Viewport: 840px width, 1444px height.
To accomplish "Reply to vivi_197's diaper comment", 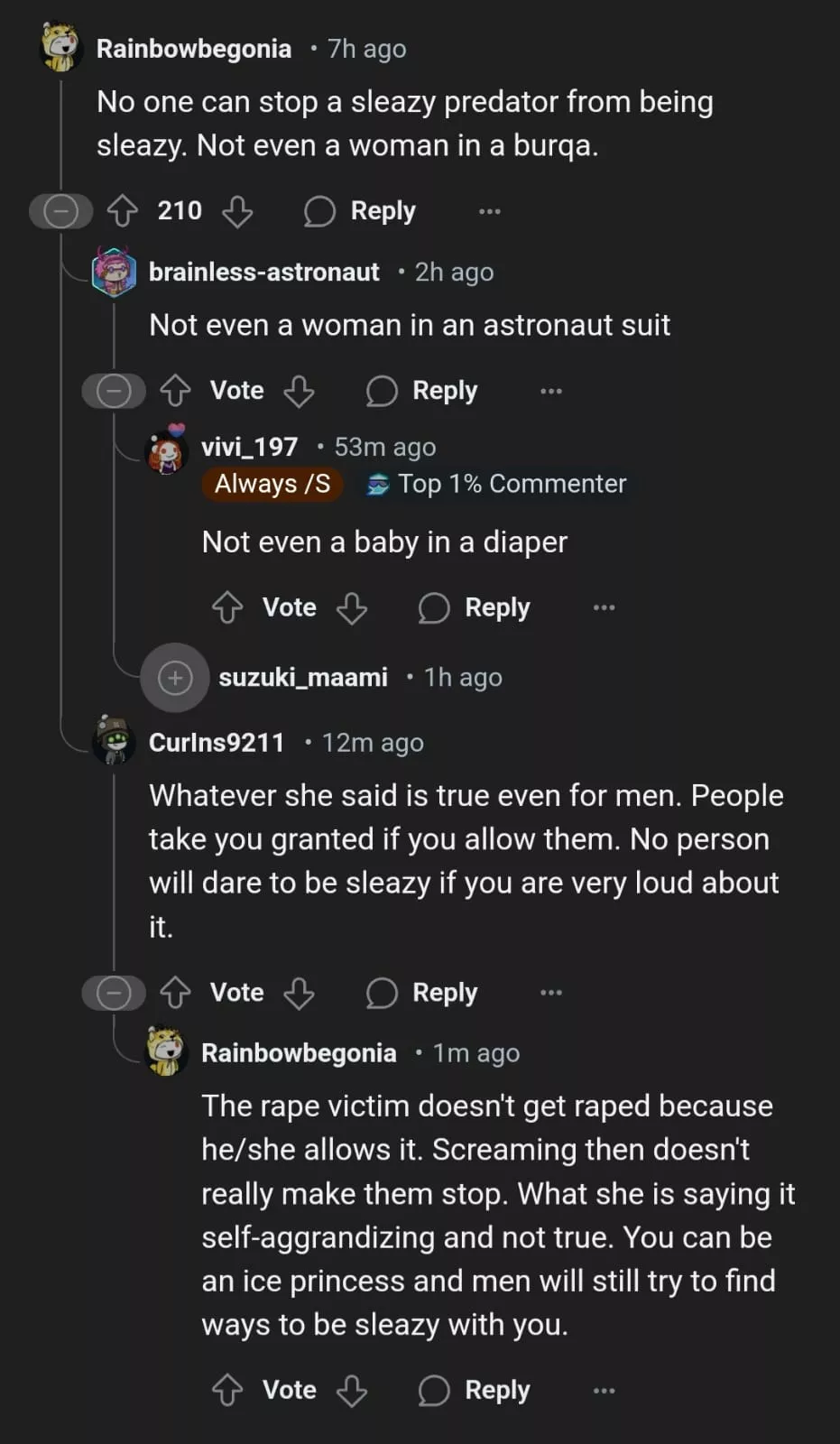I will pos(475,607).
